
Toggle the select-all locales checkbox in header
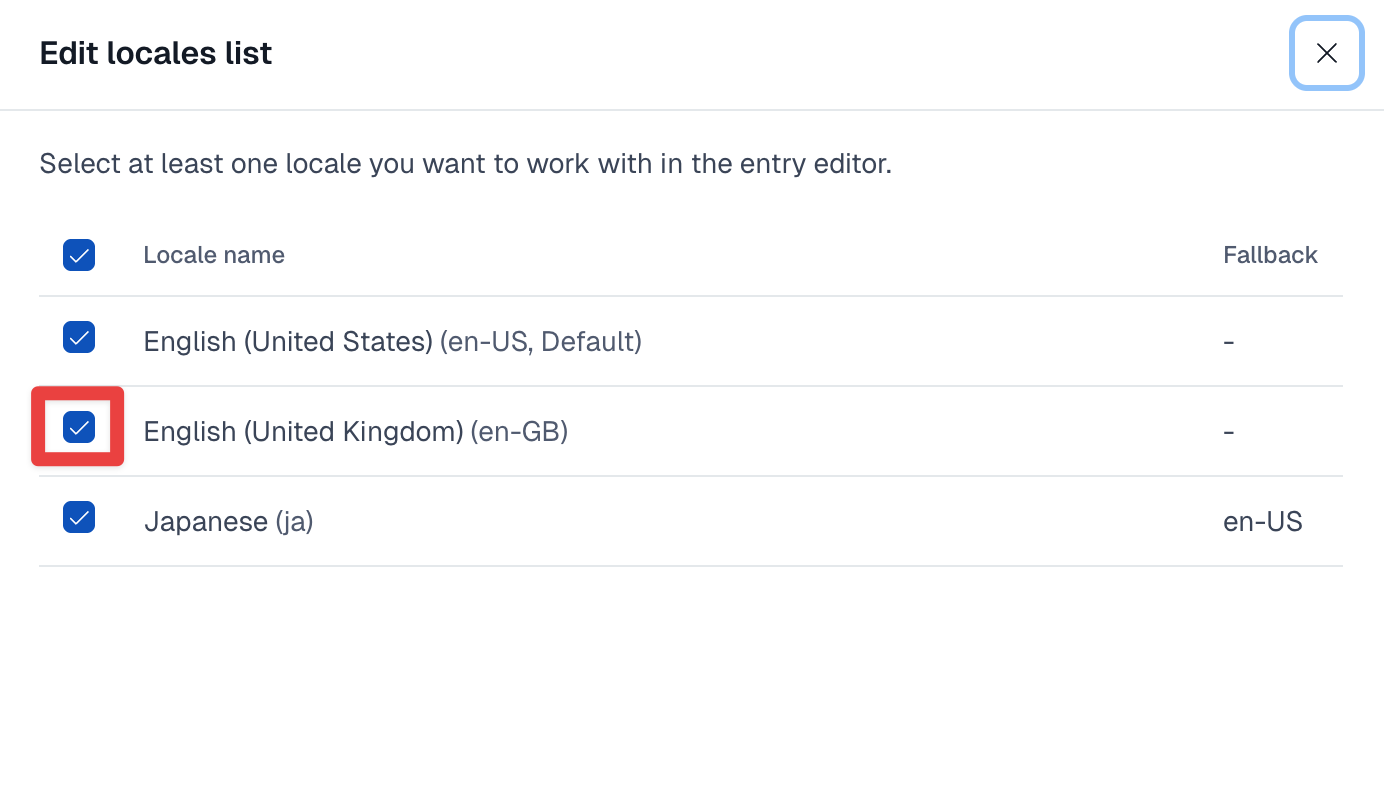click(79, 255)
